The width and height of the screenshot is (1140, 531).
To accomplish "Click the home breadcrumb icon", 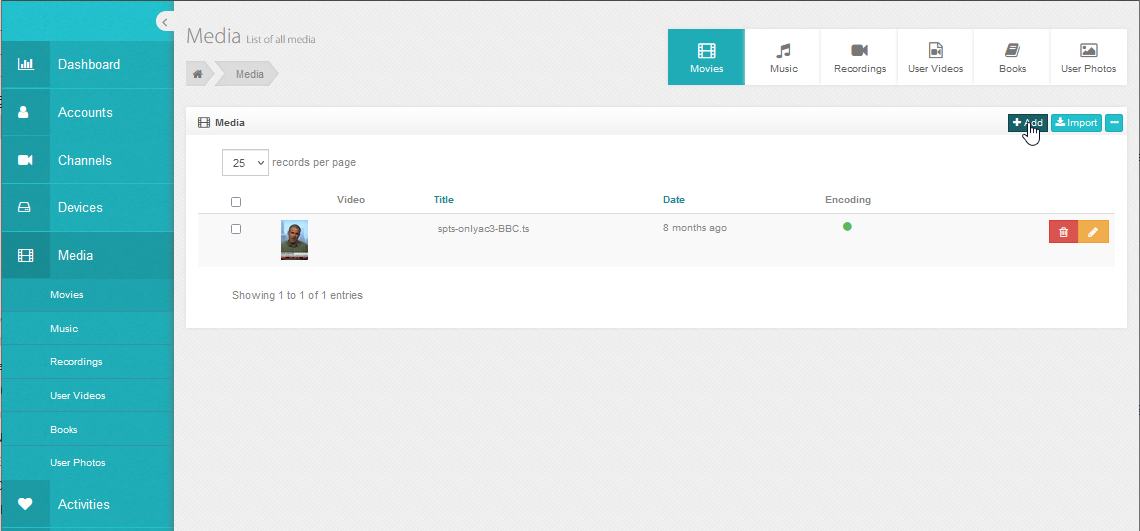I will (198, 74).
